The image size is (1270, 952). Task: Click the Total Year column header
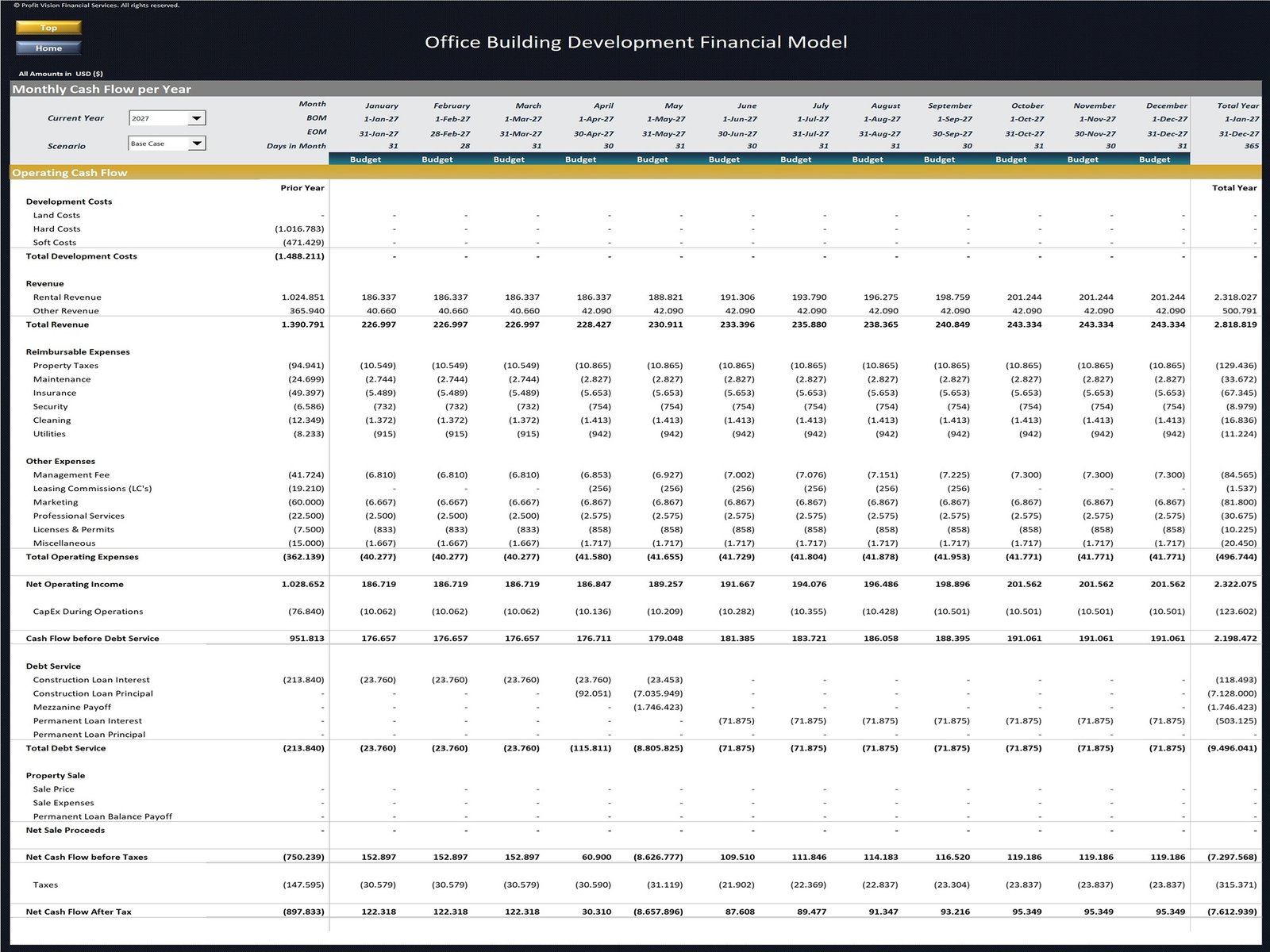(x=1237, y=106)
